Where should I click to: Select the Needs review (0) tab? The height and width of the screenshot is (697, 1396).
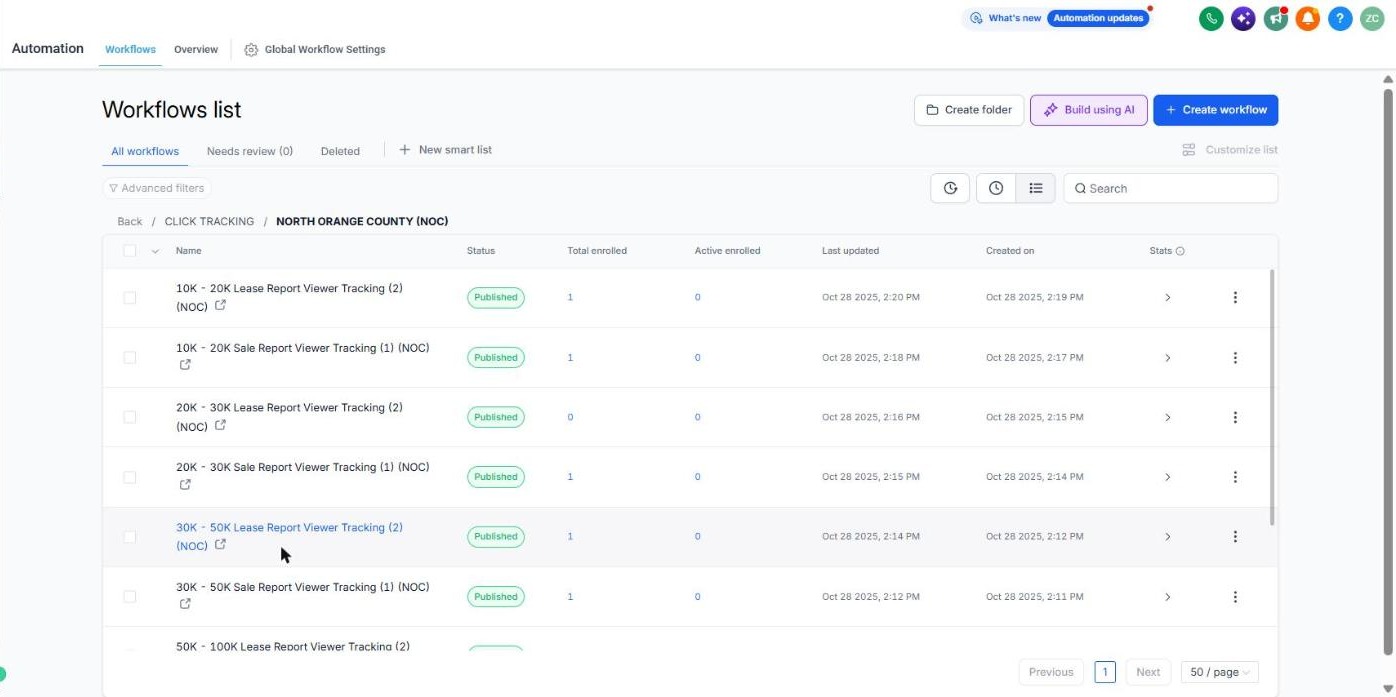pos(250,151)
